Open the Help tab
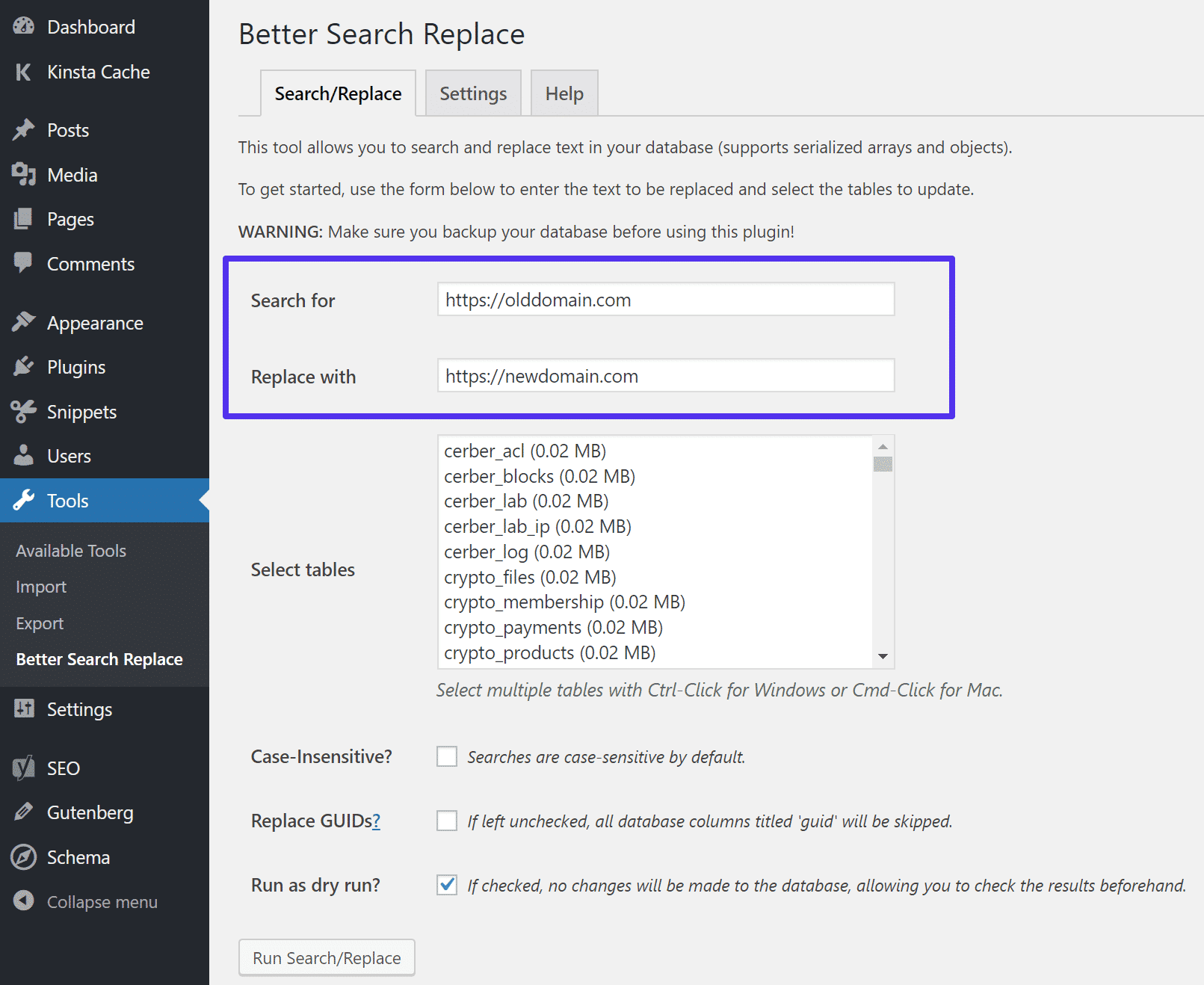This screenshot has height=985, width=1204. tap(564, 93)
